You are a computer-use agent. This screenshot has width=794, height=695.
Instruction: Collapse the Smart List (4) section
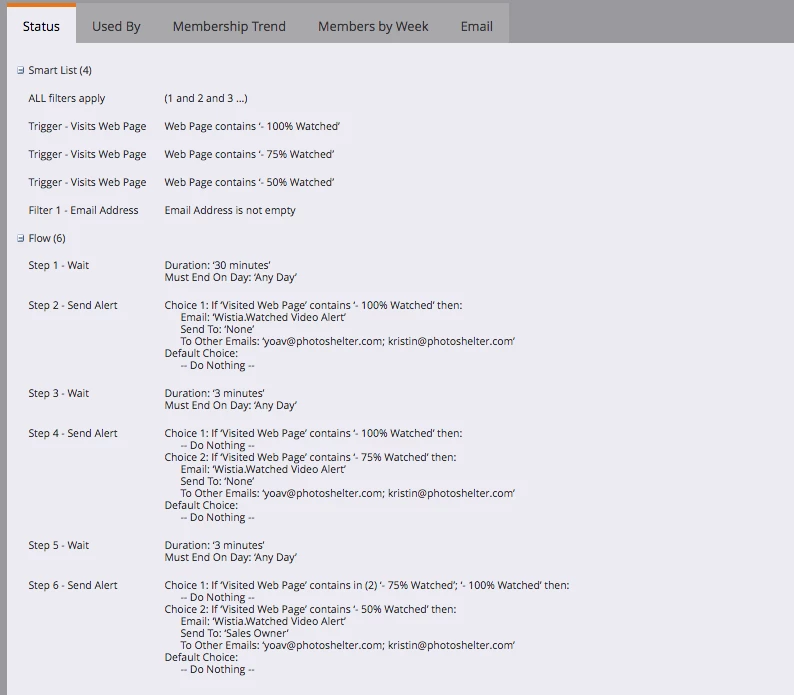(x=20, y=70)
